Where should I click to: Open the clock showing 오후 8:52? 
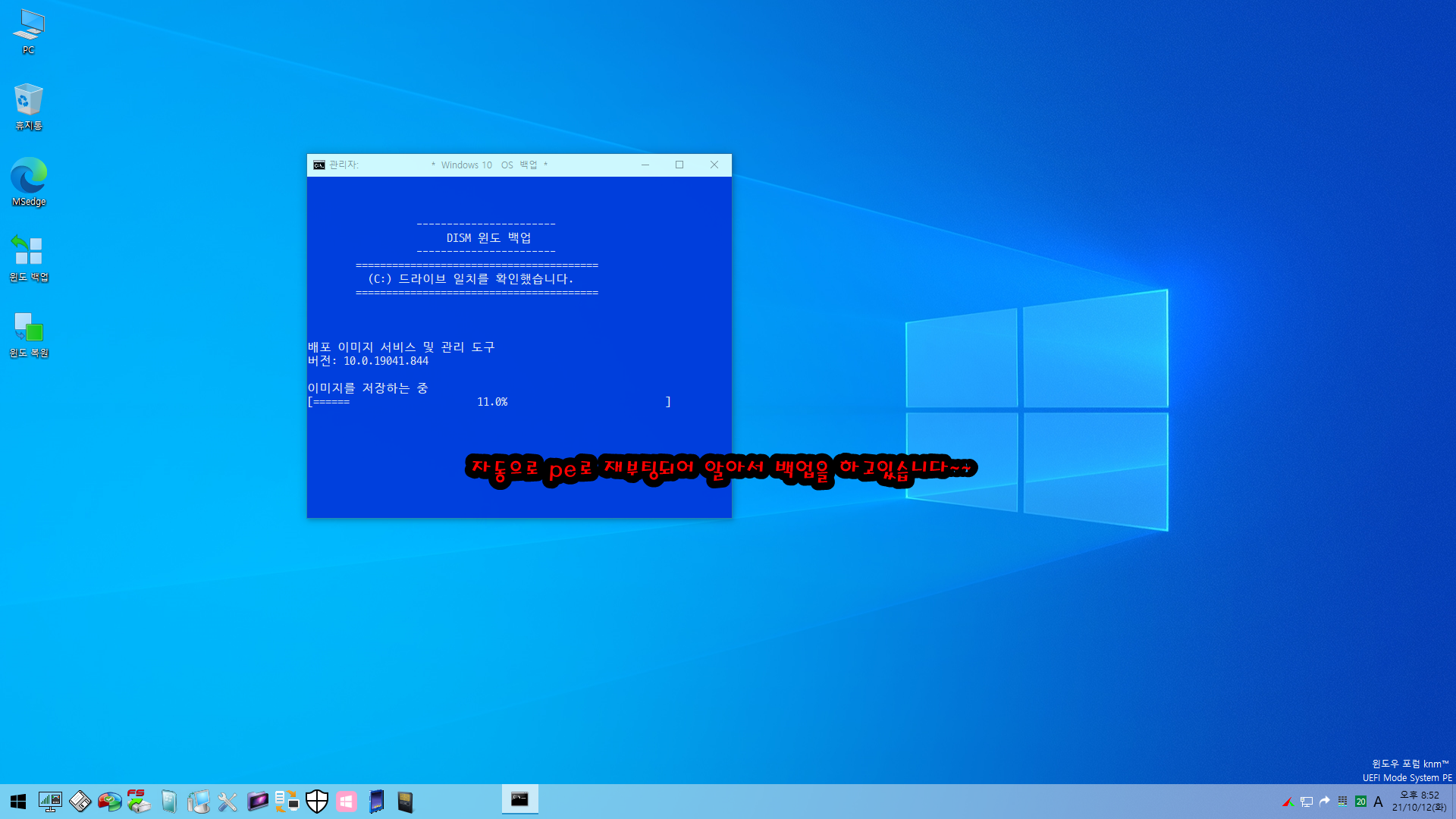coord(1419,802)
